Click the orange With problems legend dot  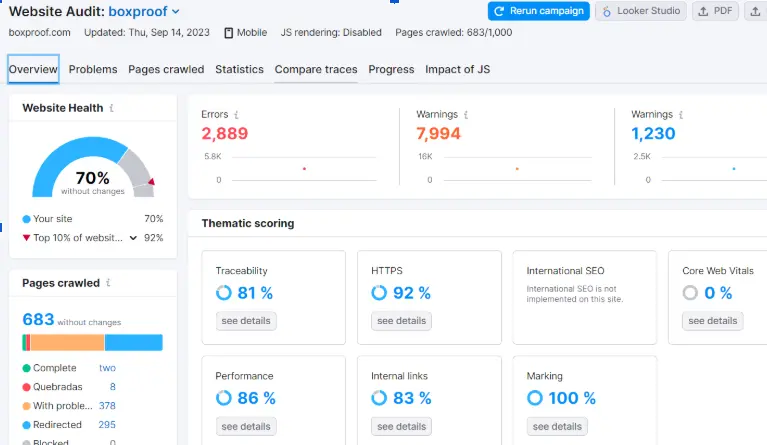tap(26, 406)
